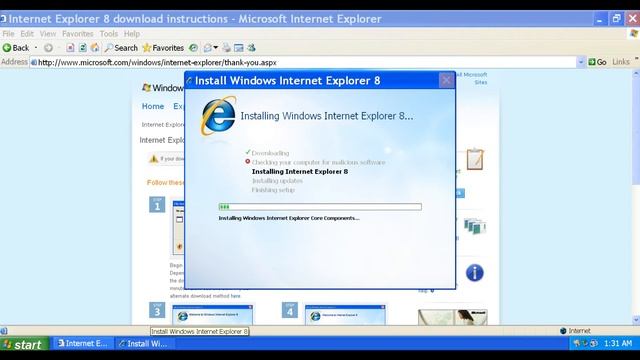Click the clipboard icon on webpage

click(x=475, y=158)
